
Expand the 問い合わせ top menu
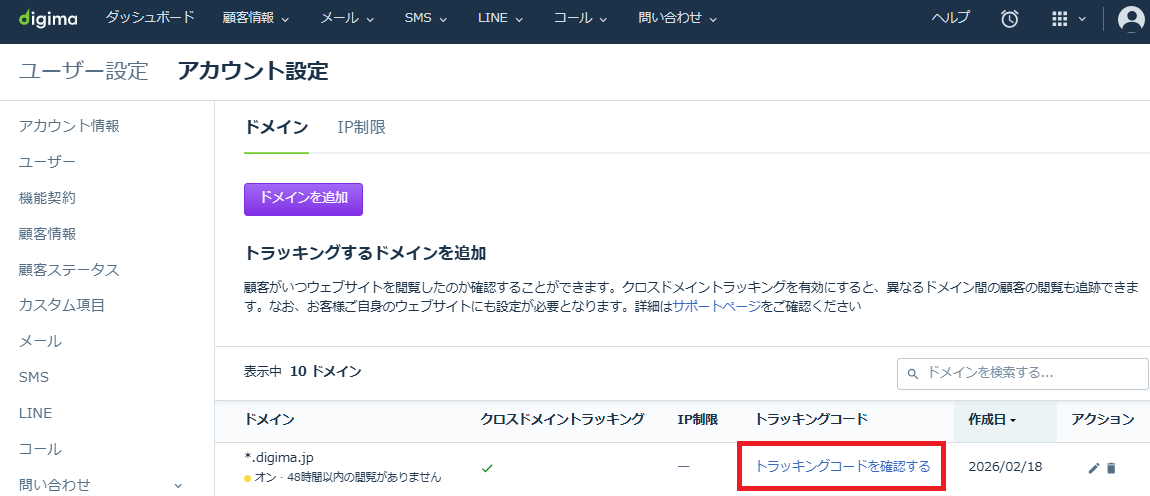678,18
